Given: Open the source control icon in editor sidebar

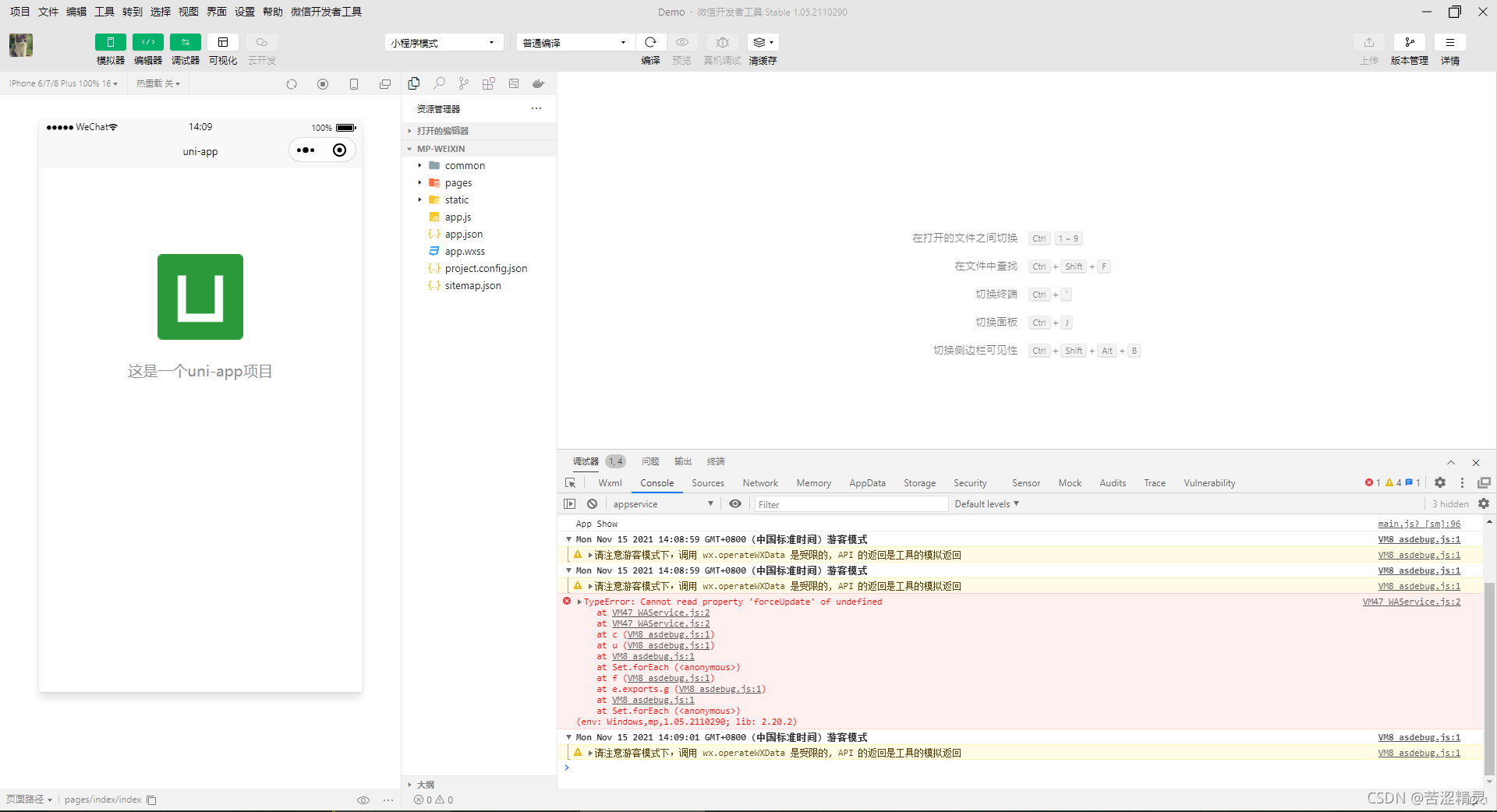Looking at the screenshot, I should click(x=464, y=83).
